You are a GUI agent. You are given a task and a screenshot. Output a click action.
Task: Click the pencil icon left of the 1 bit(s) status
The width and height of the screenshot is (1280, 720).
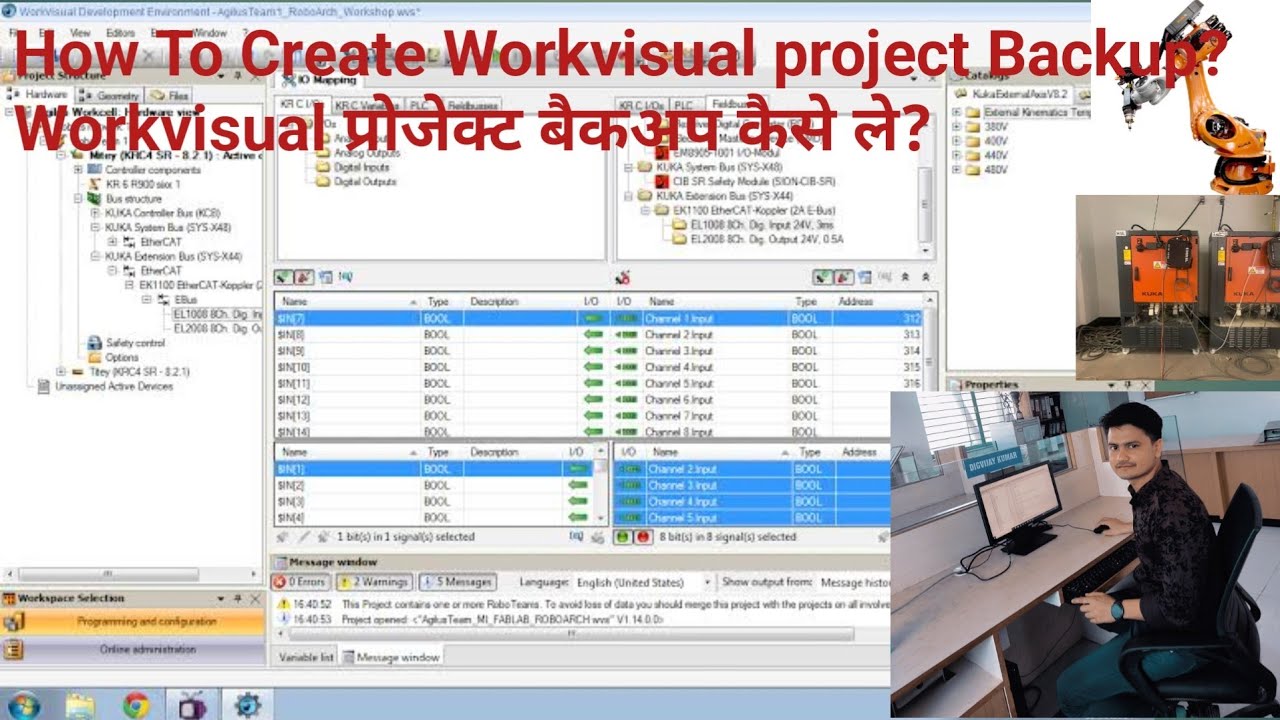[303, 537]
